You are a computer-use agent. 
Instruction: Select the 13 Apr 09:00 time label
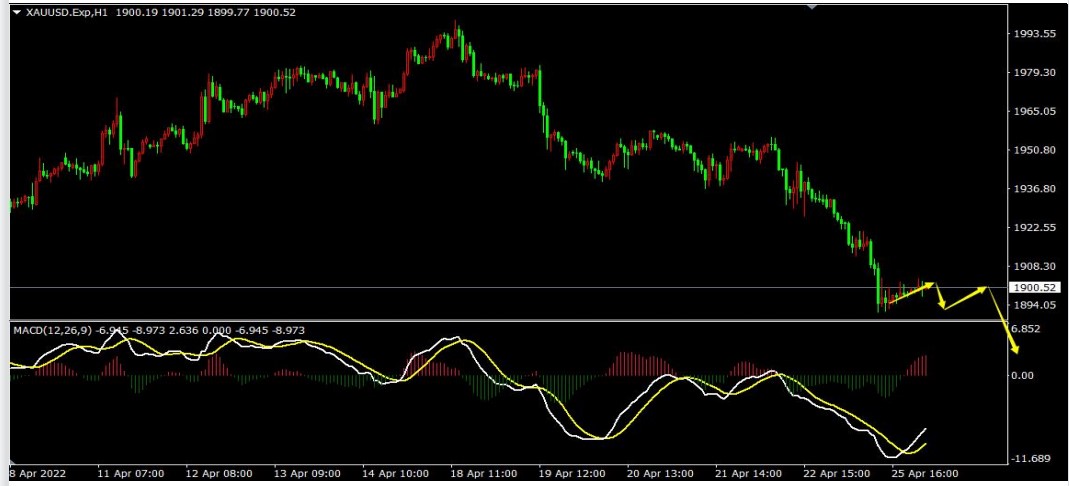pyautogui.click(x=307, y=473)
